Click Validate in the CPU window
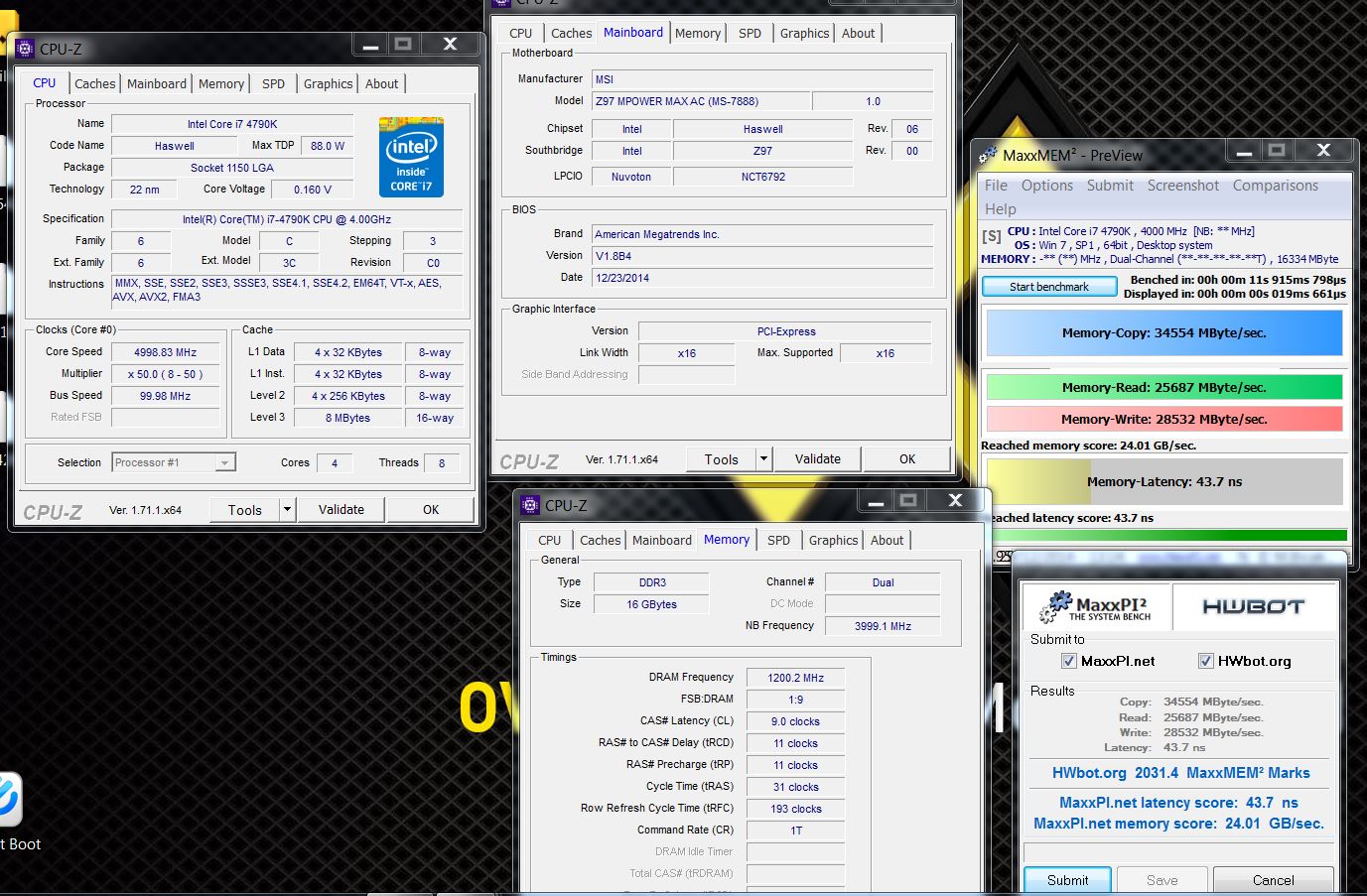Screen dimensions: 1367x896 pos(342,509)
